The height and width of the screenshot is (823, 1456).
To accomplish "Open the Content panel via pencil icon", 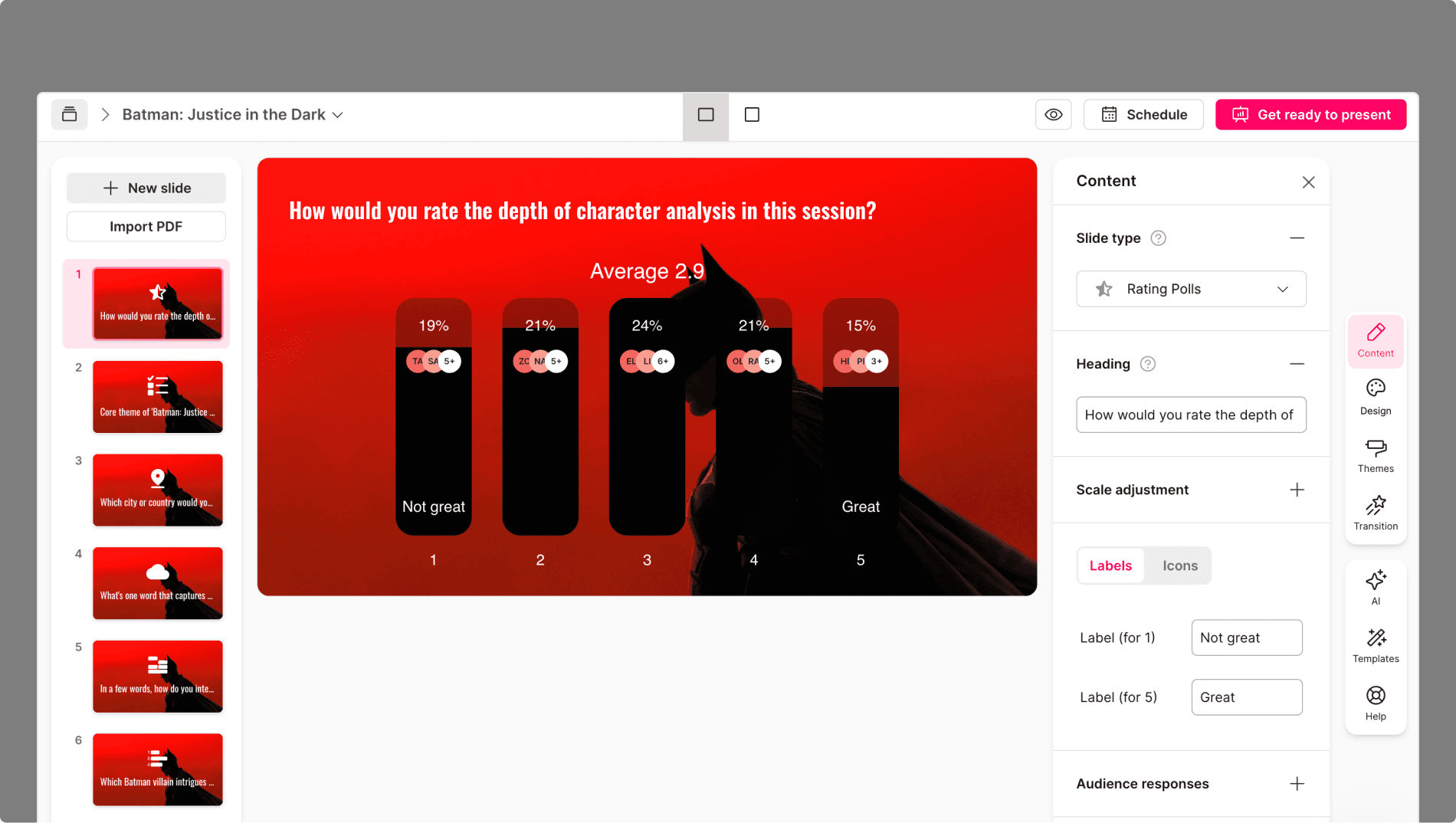I will pyautogui.click(x=1375, y=340).
